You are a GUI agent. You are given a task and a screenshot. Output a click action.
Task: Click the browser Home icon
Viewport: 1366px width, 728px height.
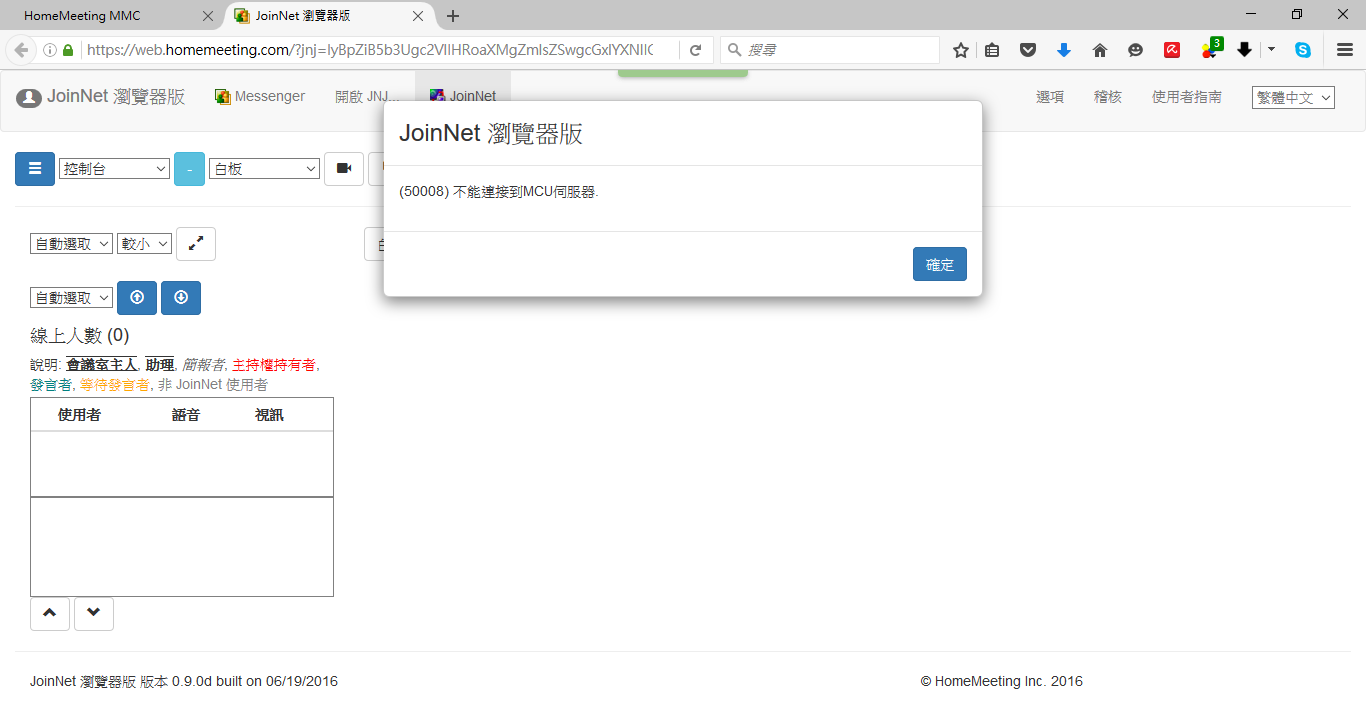point(1100,50)
